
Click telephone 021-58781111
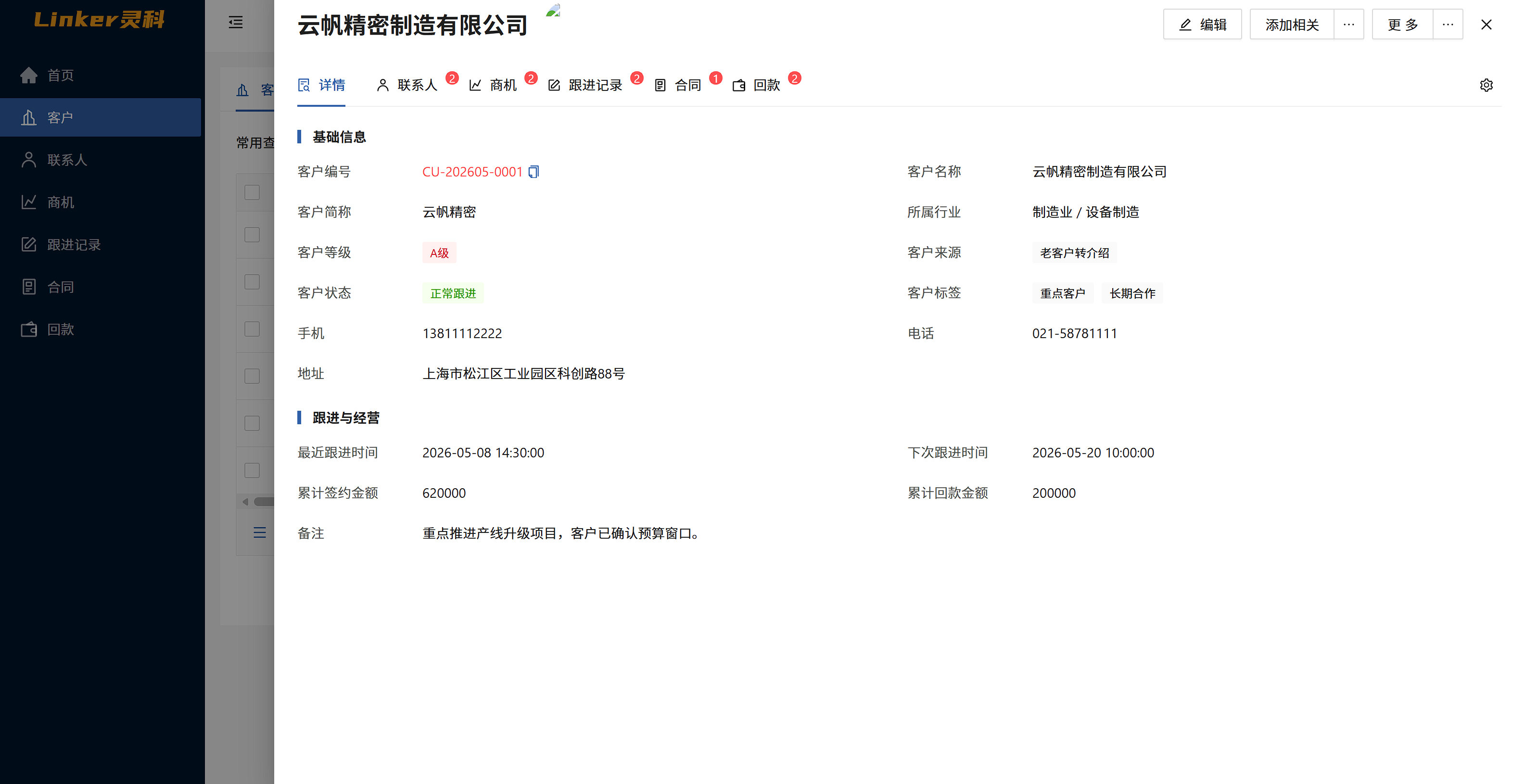click(x=1075, y=333)
